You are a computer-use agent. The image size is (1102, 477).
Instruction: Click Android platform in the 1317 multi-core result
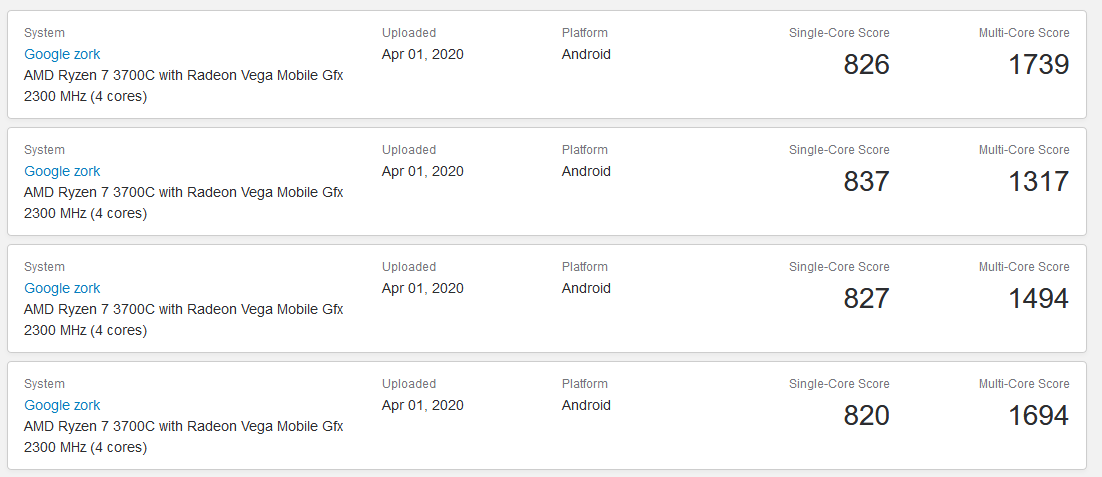(x=586, y=171)
